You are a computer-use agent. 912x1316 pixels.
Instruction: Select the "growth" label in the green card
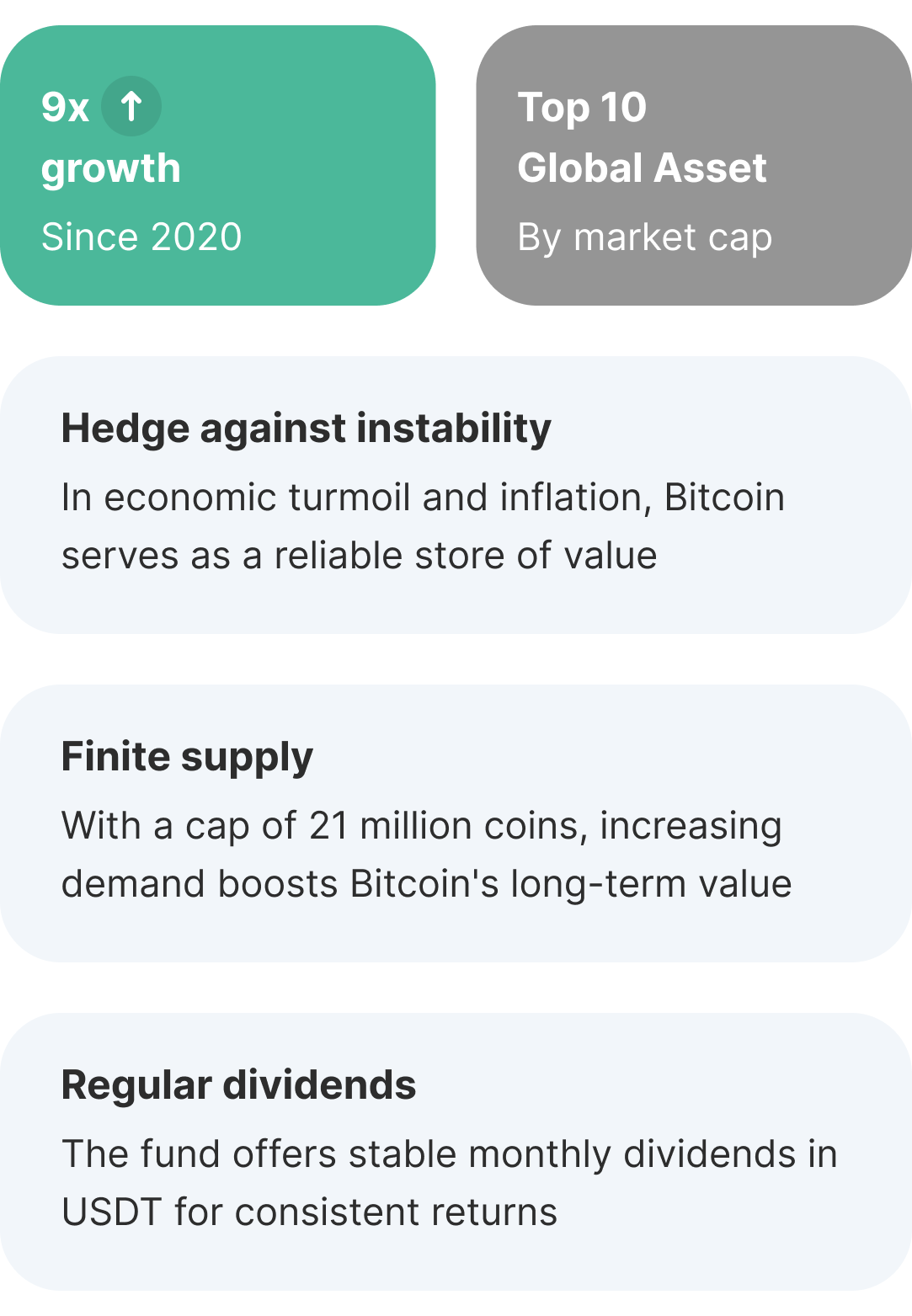pyautogui.click(x=111, y=168)
